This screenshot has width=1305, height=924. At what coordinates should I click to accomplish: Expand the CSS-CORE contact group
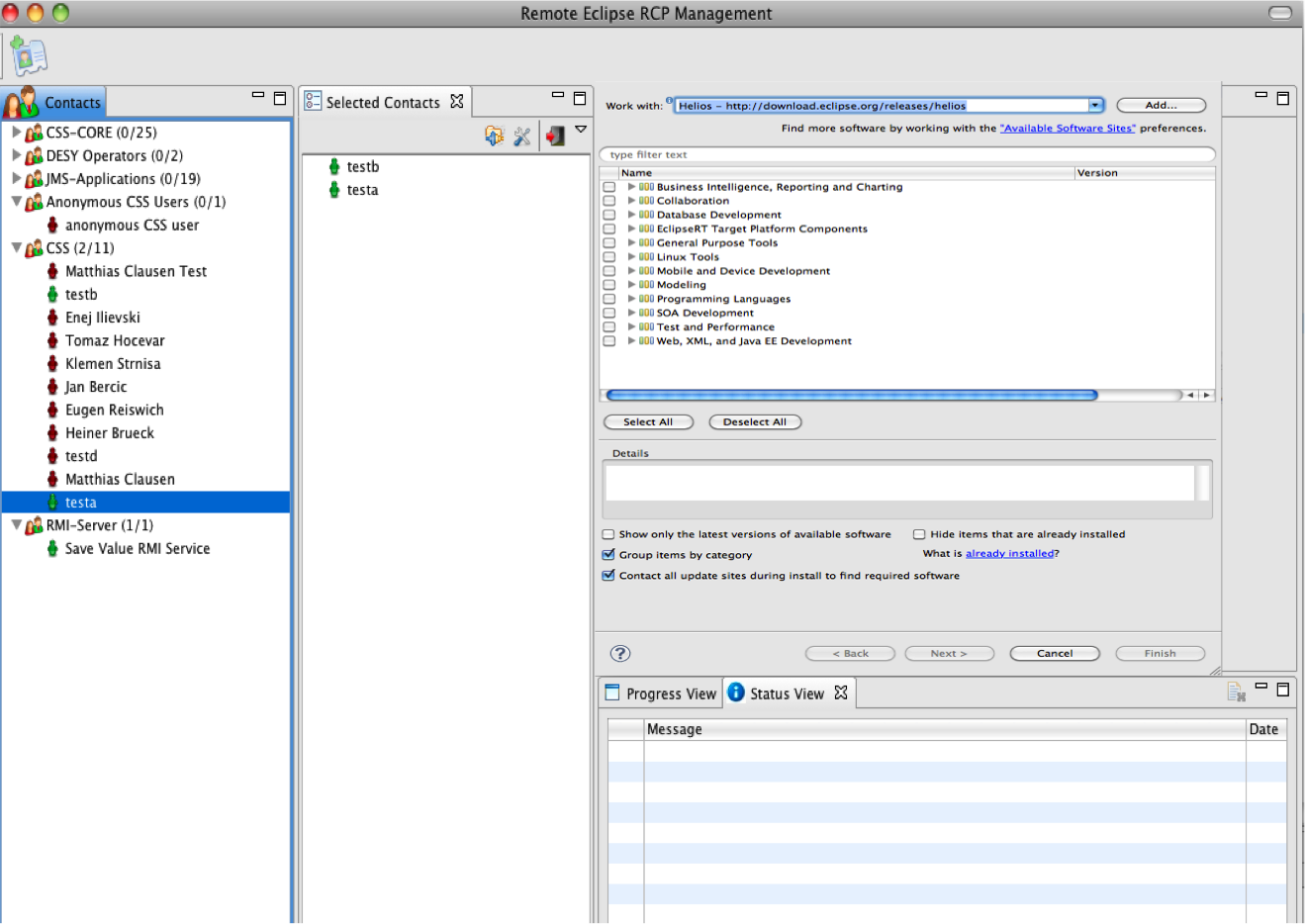16,132
